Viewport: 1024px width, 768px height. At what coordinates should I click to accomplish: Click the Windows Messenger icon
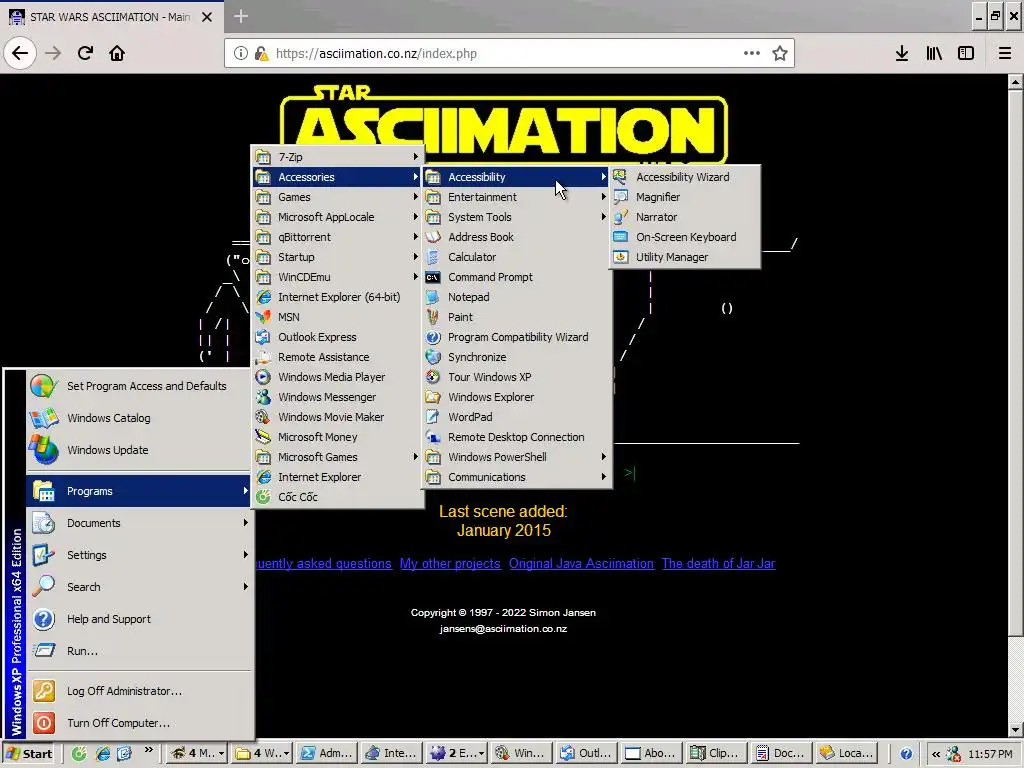[x=263, y=397]
